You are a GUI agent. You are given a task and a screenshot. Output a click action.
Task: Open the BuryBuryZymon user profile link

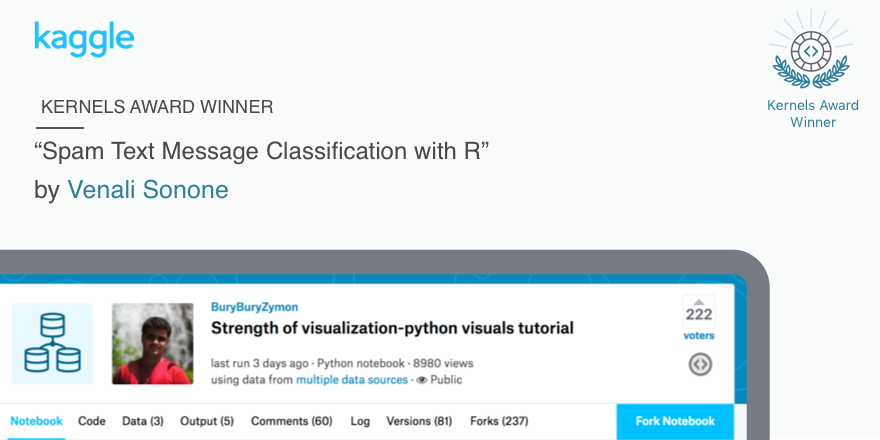[x=254, y=307]
